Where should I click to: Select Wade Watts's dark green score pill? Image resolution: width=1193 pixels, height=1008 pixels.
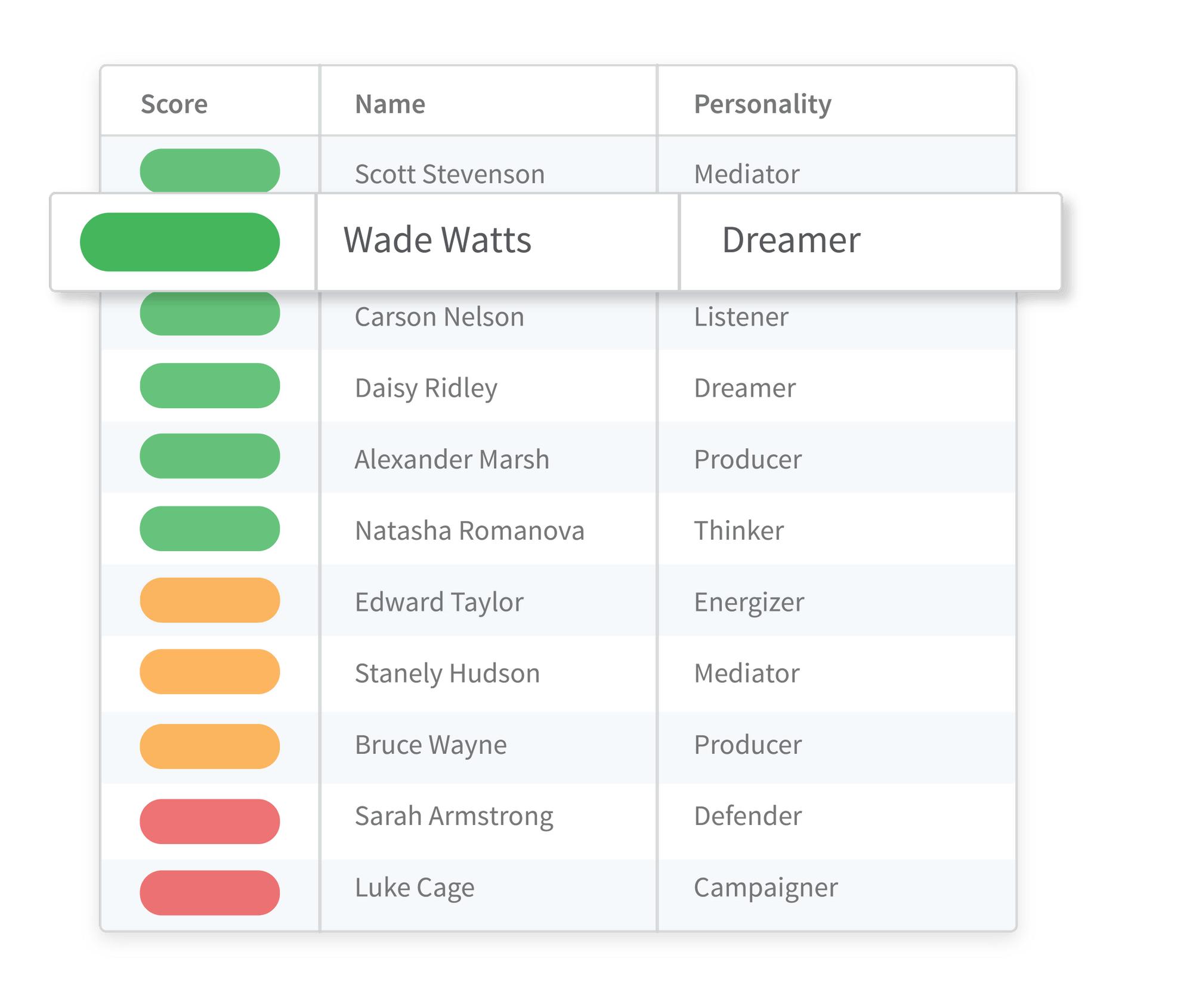coord(180,242)
